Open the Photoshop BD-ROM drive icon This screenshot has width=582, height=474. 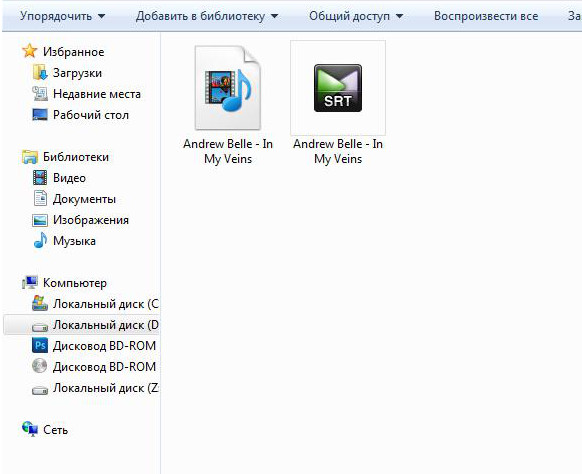point(40,346)
